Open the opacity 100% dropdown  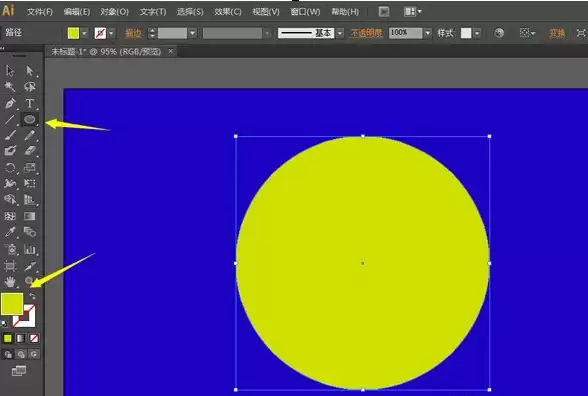click(x=428, y=33)
